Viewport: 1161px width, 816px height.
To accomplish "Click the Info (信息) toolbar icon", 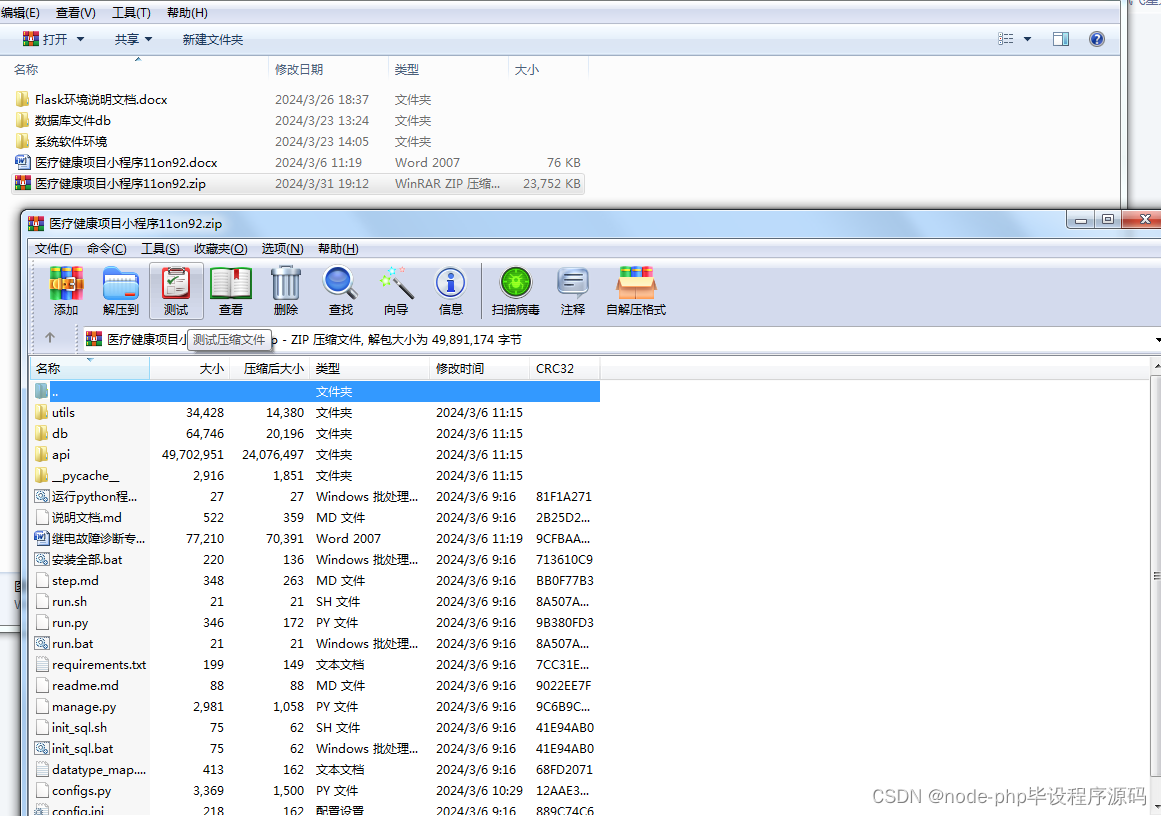I will [x=450, y=290].
